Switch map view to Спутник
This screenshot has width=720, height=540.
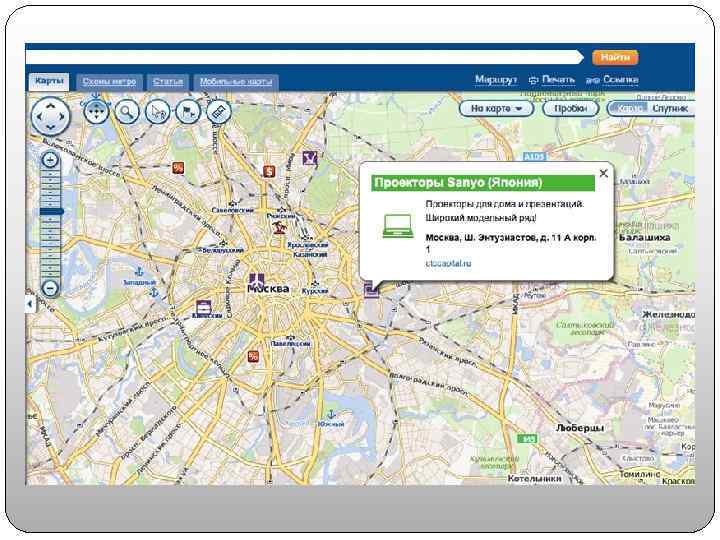pos(670,108)
